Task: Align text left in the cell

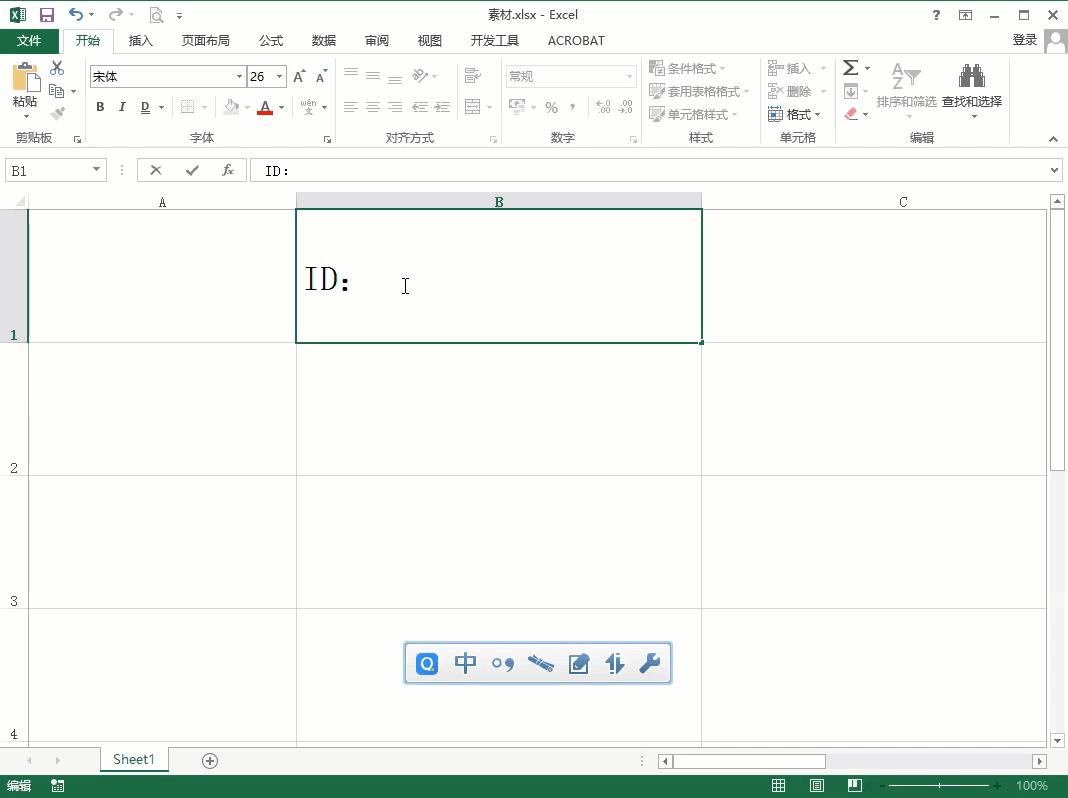Action: click(351, 107)
